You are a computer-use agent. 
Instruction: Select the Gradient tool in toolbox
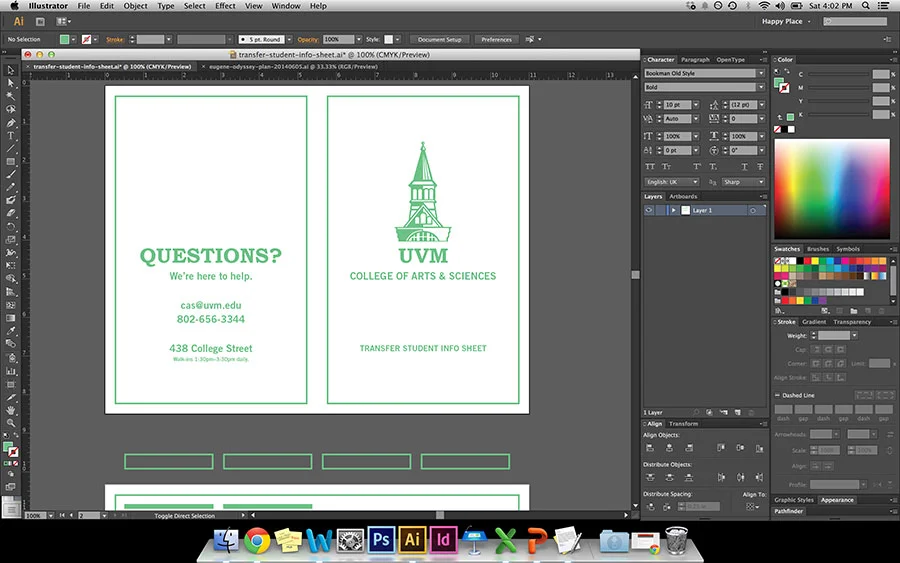[10, 318]
